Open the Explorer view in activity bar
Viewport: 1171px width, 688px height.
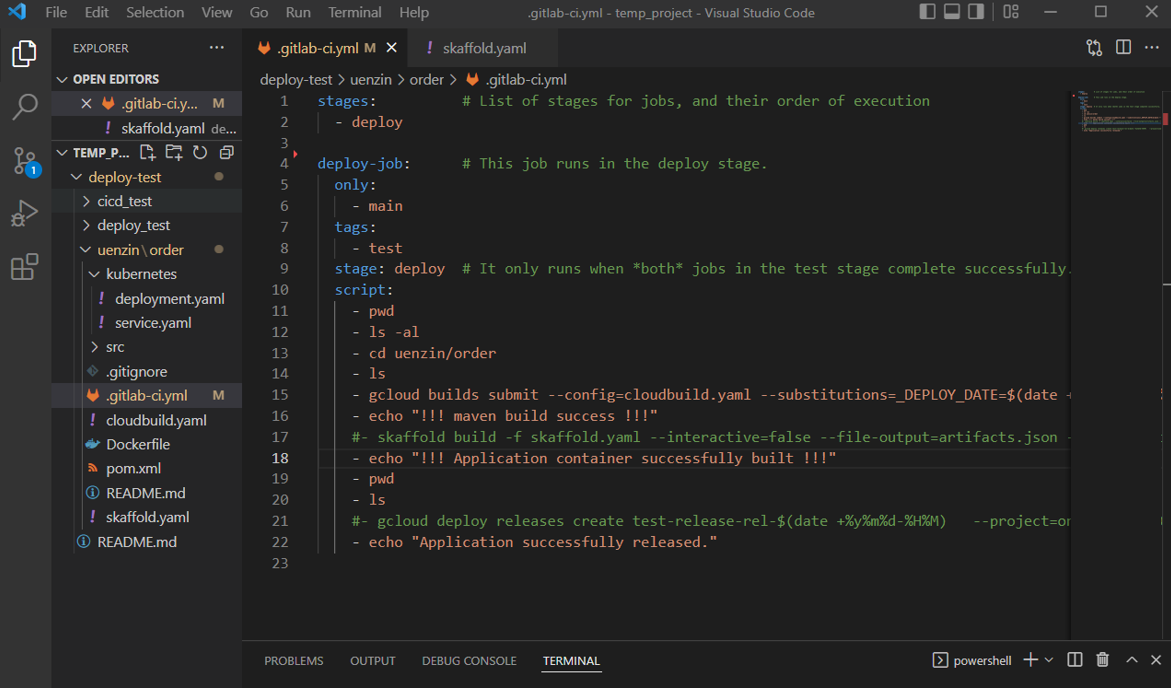pyautogui.click(x=25, y=54)
